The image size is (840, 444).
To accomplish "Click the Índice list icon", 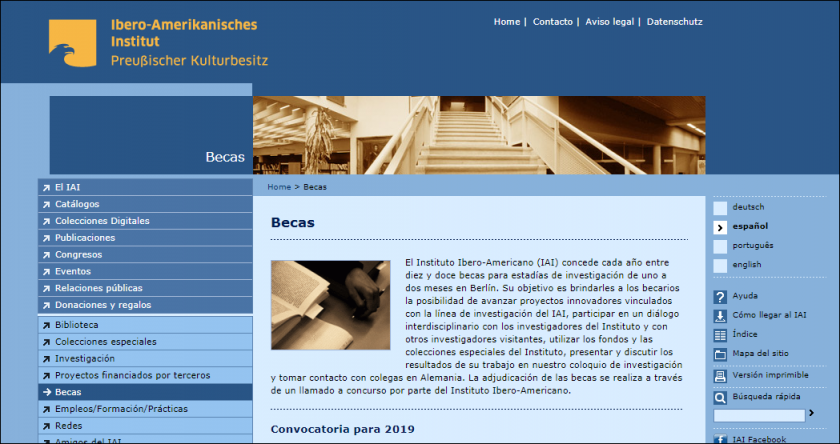I will [720, 335].
